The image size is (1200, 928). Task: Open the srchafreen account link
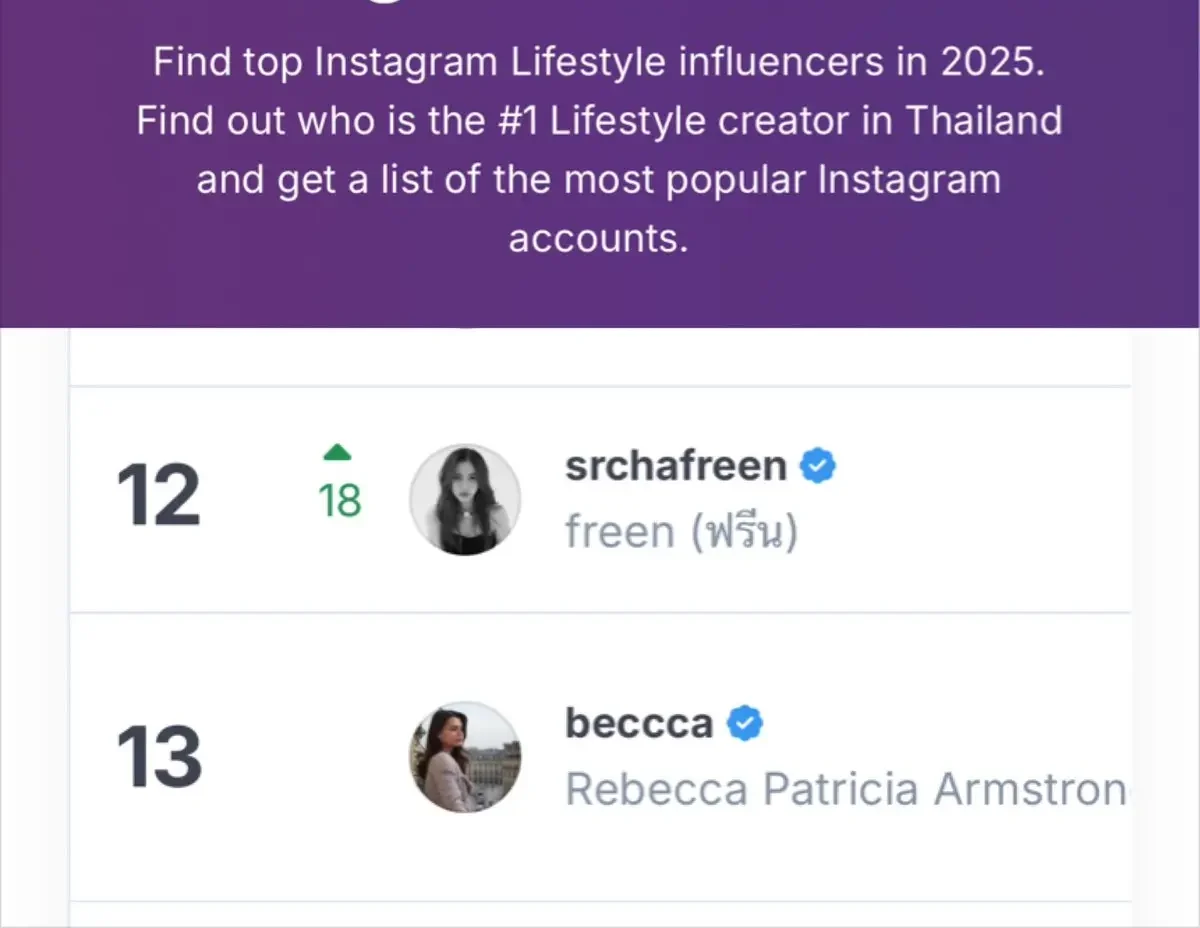(x=675, y=465)
